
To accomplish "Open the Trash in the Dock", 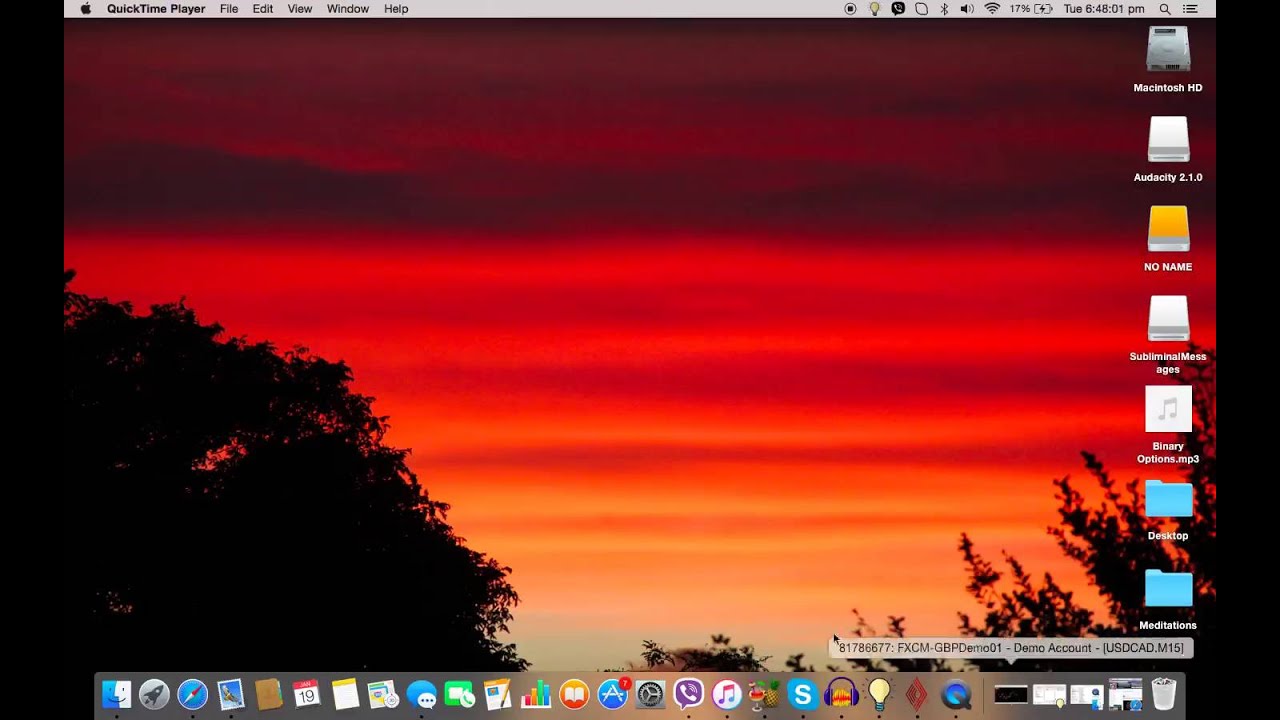I will point(1164,694).
